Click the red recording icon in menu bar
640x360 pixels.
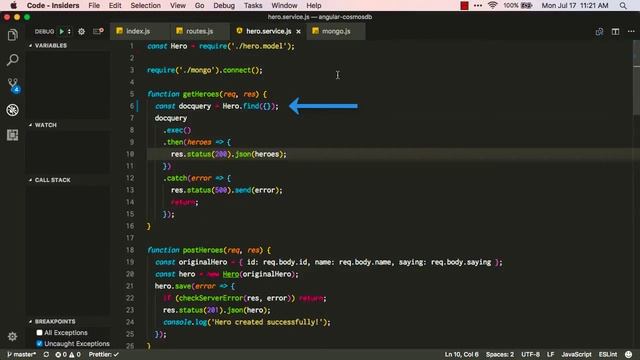[464, 5]
